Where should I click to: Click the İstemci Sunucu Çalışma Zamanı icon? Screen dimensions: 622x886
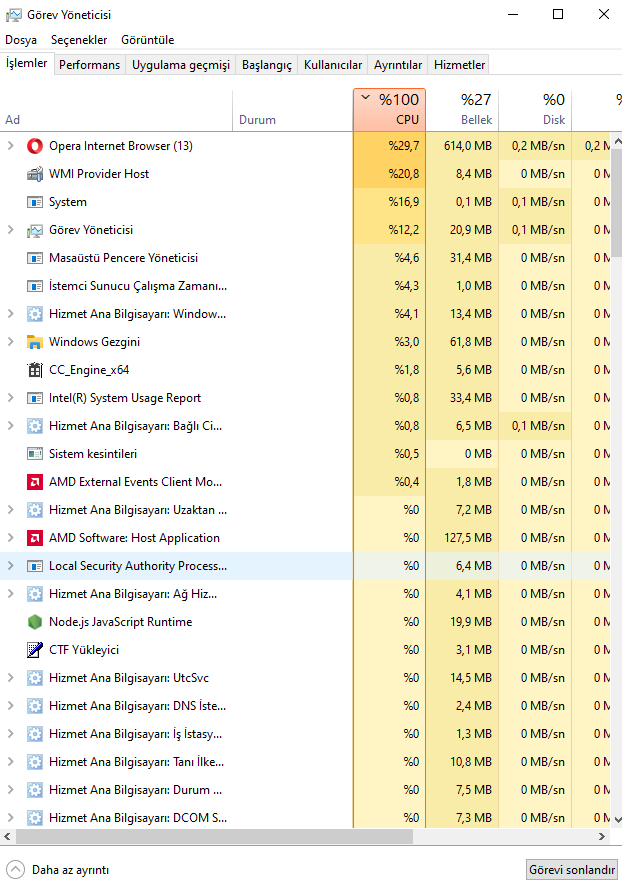coord(35,286)
